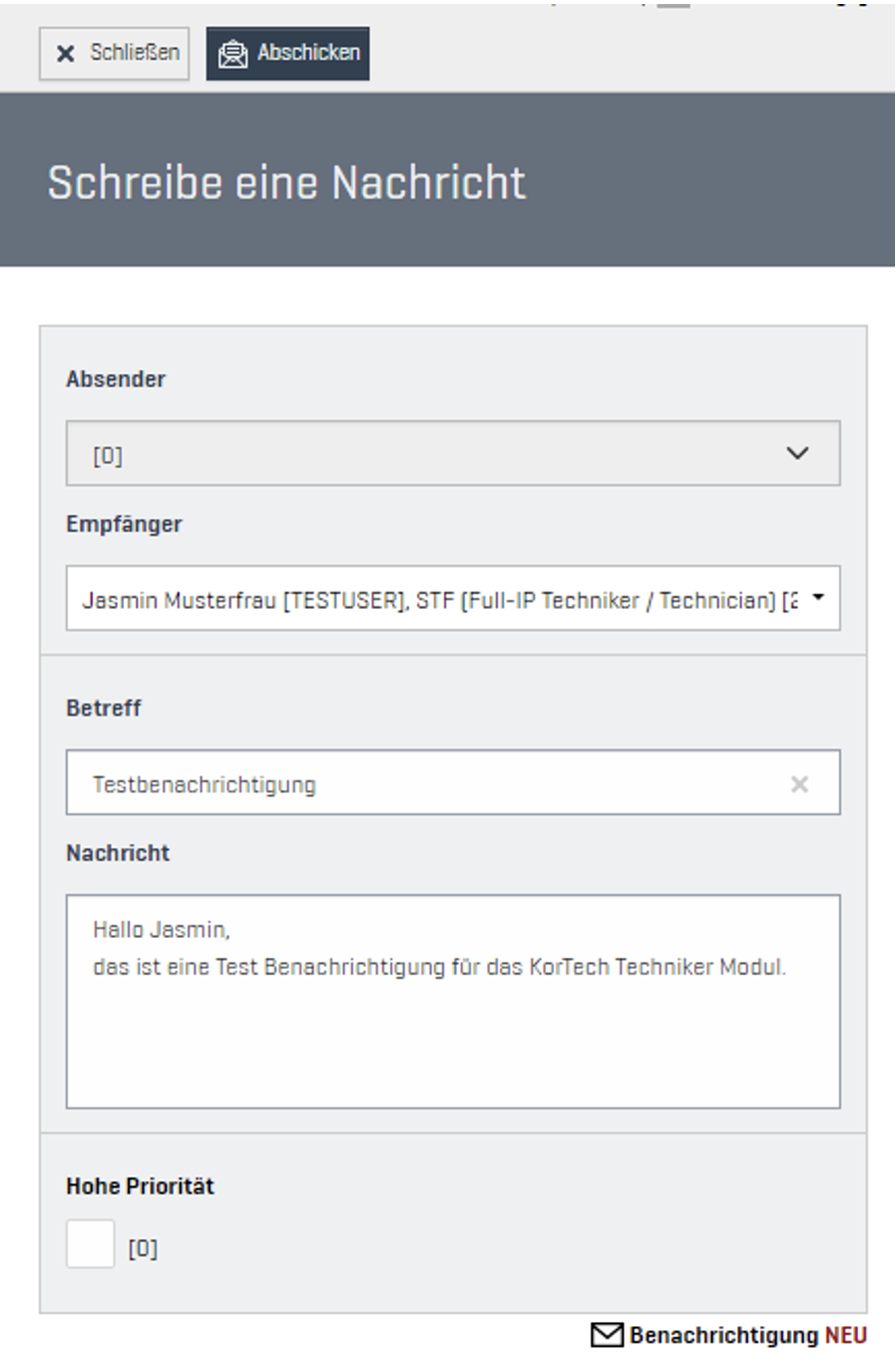Focus the Betreff field containing Testbenachrichtigung
Viewport: 896px width, 1359px height.
coord(429,784)
